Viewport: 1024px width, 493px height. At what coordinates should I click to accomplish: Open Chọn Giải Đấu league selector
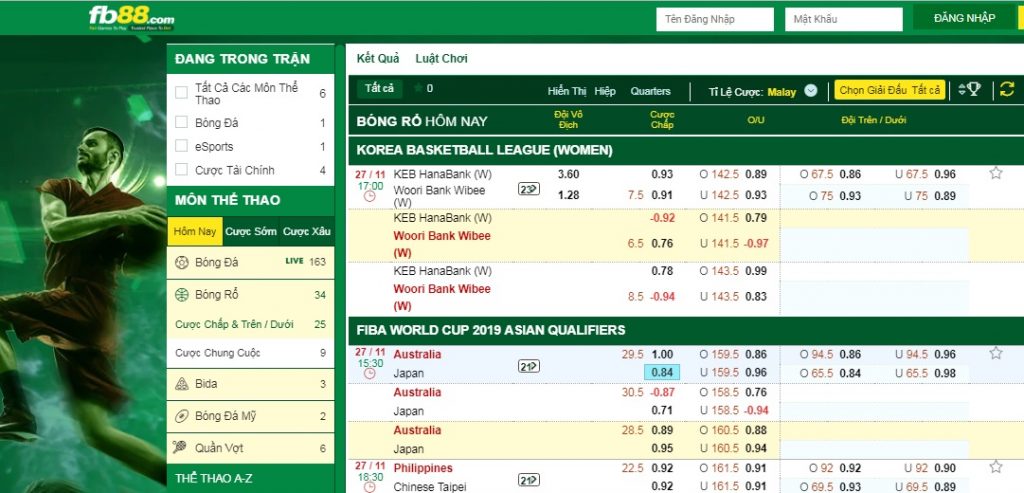coord(889,90)
